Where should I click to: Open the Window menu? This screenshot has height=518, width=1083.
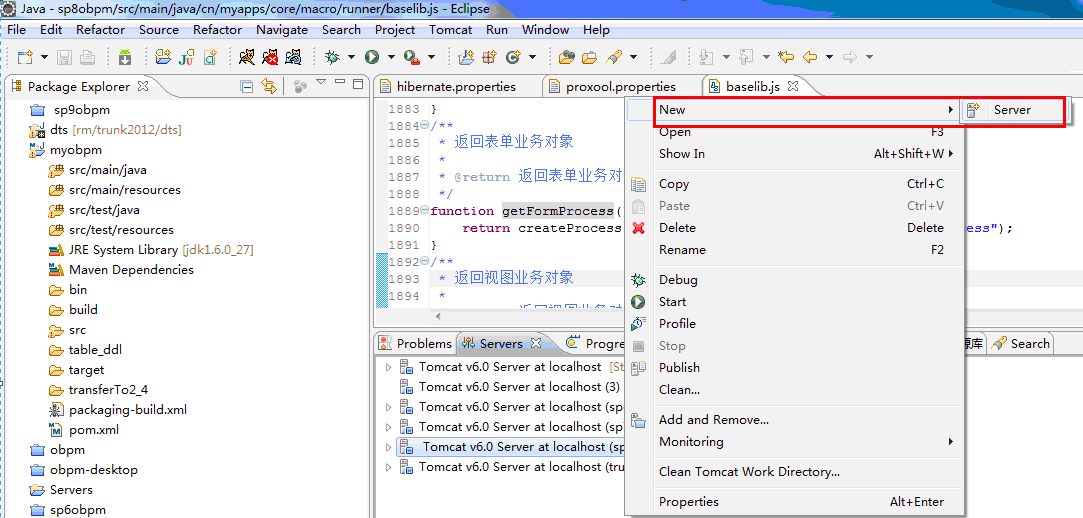545,30
